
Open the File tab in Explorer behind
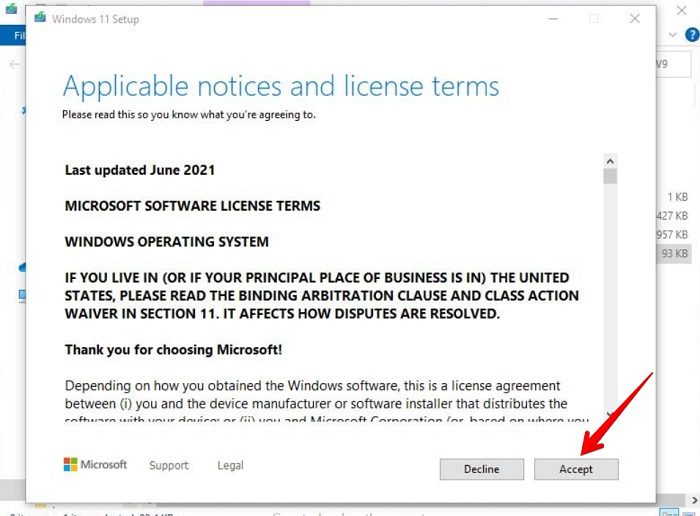point(13,35)
